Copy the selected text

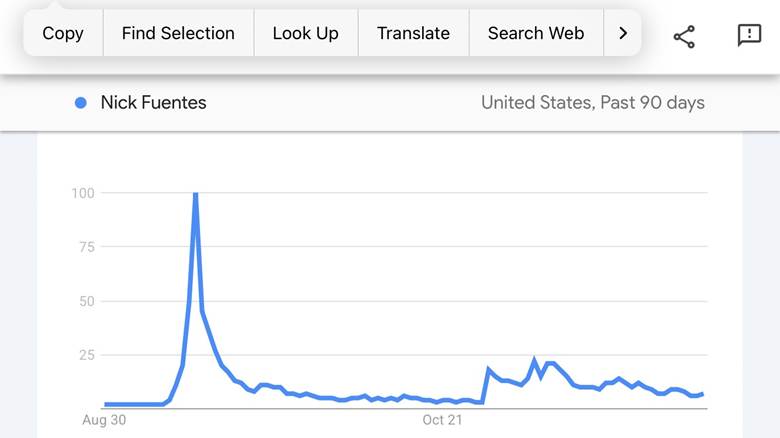coord(63,33)
